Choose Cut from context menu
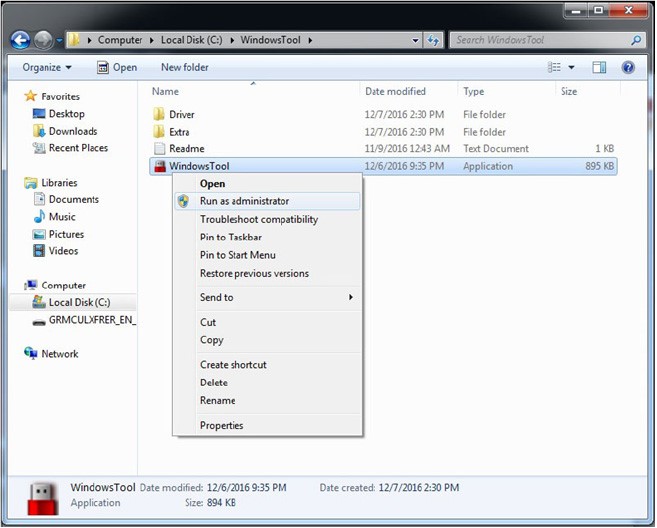This screenshot has width=657, height=528. (267, 323)
